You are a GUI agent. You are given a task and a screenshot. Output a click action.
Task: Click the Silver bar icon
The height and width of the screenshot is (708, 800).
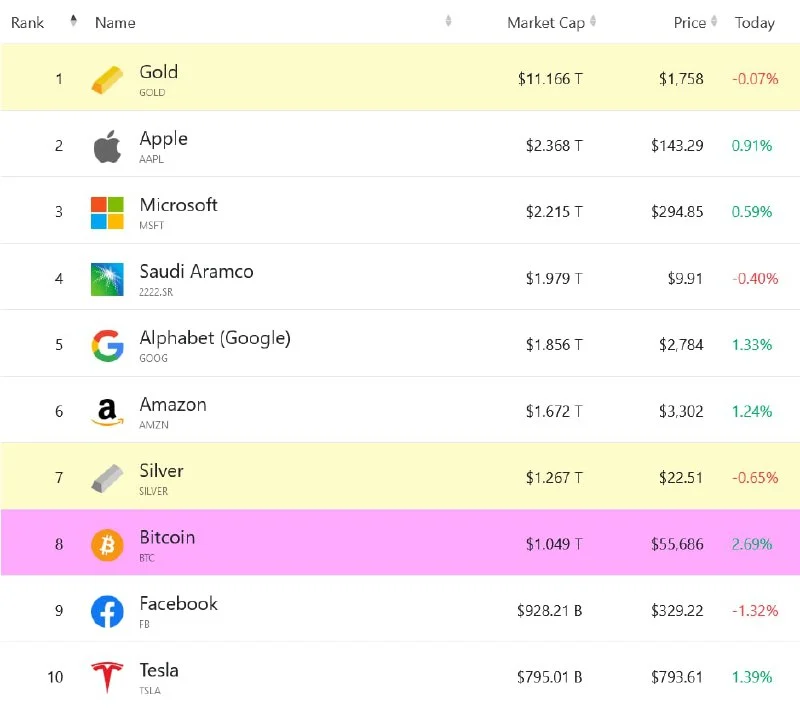[107, 478]
